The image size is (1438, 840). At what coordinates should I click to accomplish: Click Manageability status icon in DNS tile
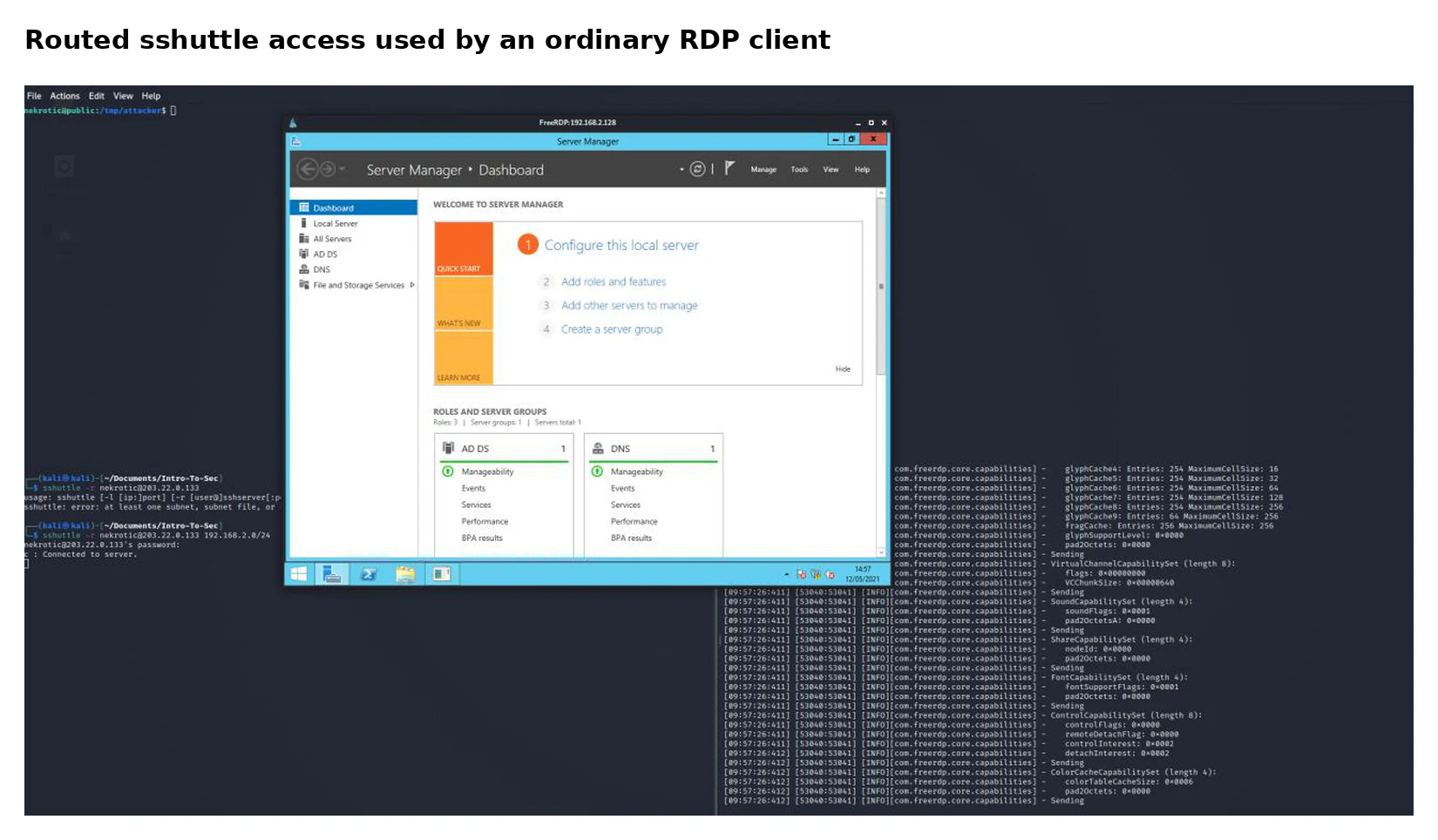[597, 471]
